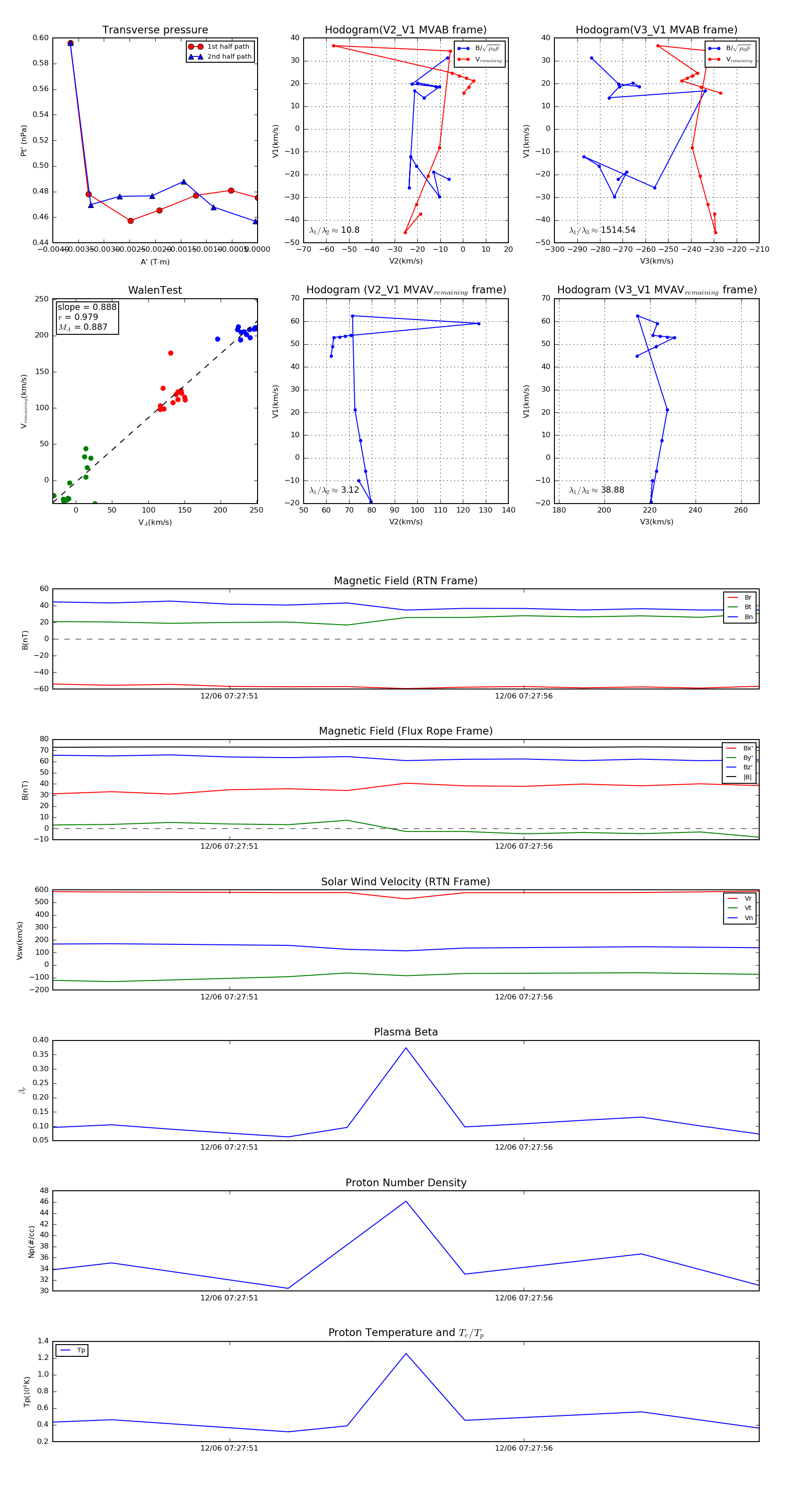This screenshot has width=812, height=1489.
Task: Click the peak of the Plasma Beta curve
Action: 406,1048
